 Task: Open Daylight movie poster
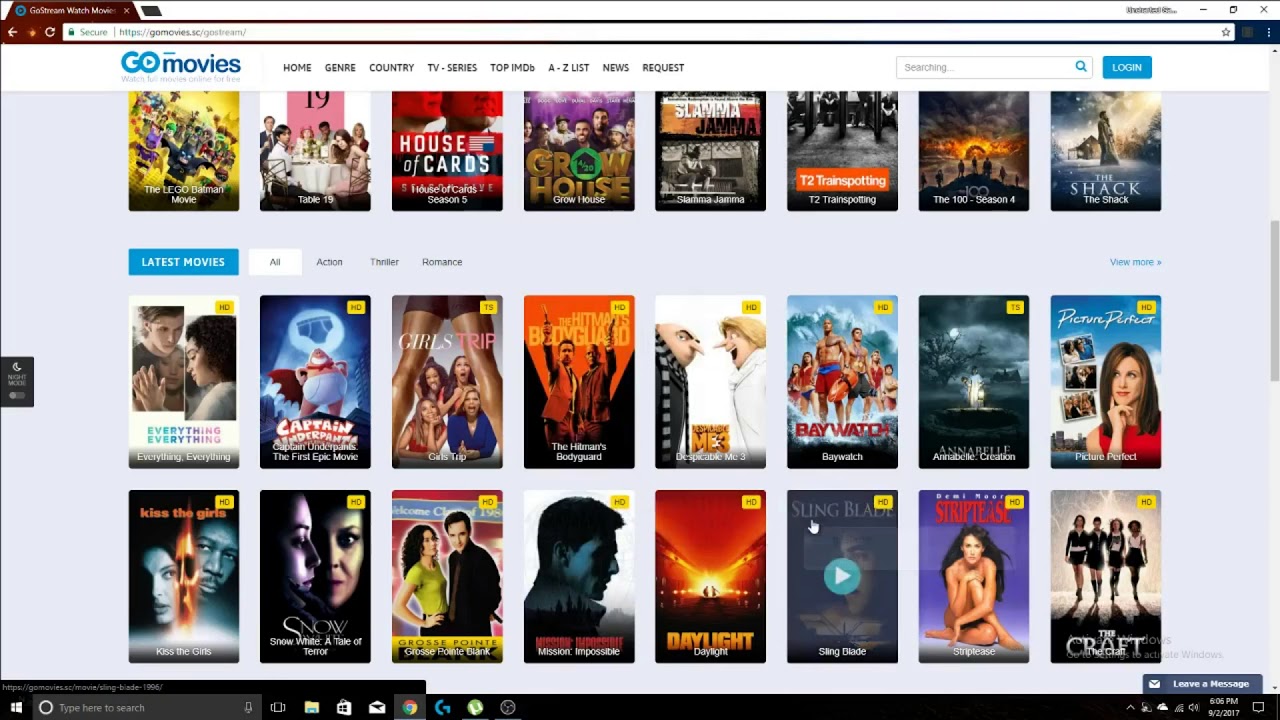710,576
